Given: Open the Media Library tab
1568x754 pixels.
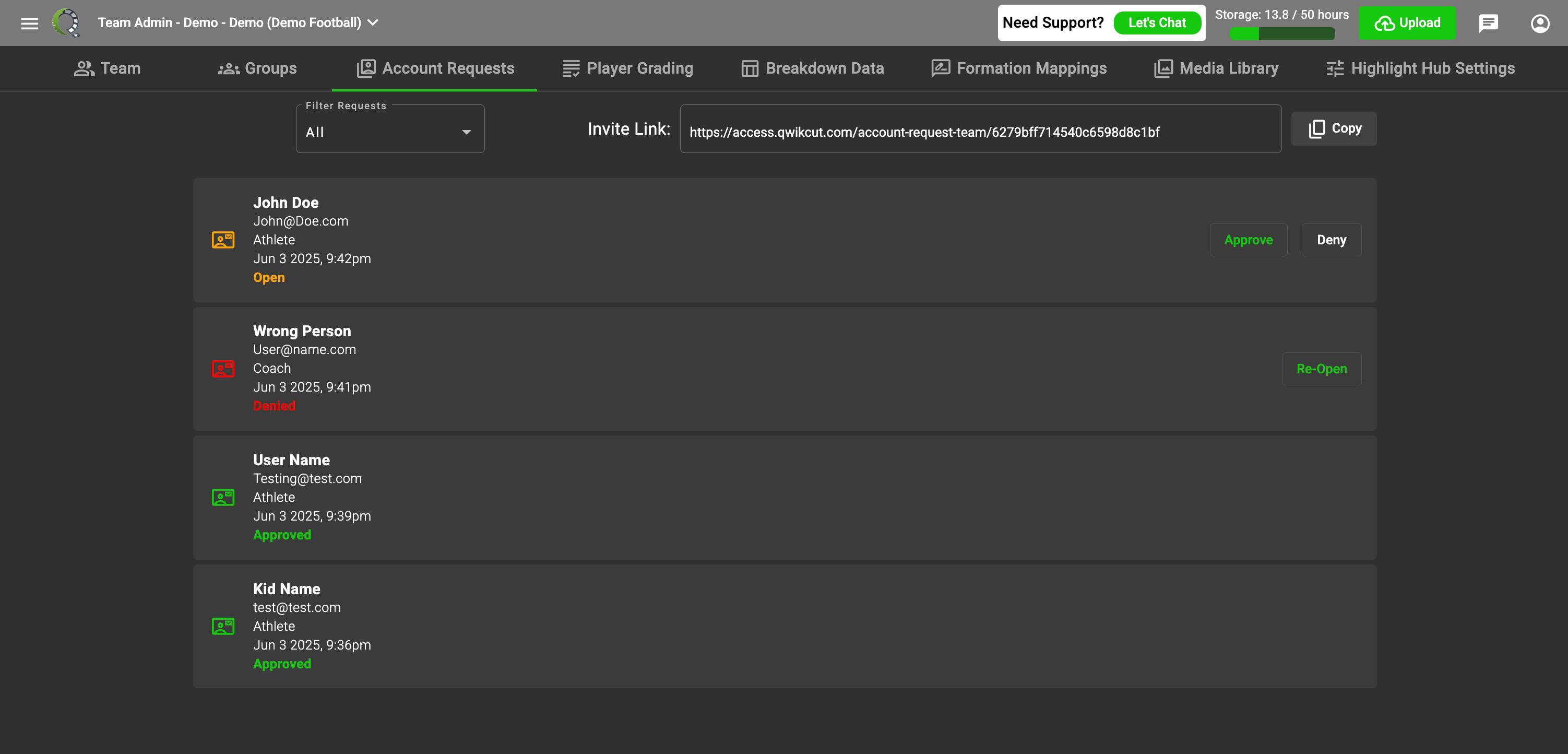Looking at the screenshot, I should (1216, 68).
